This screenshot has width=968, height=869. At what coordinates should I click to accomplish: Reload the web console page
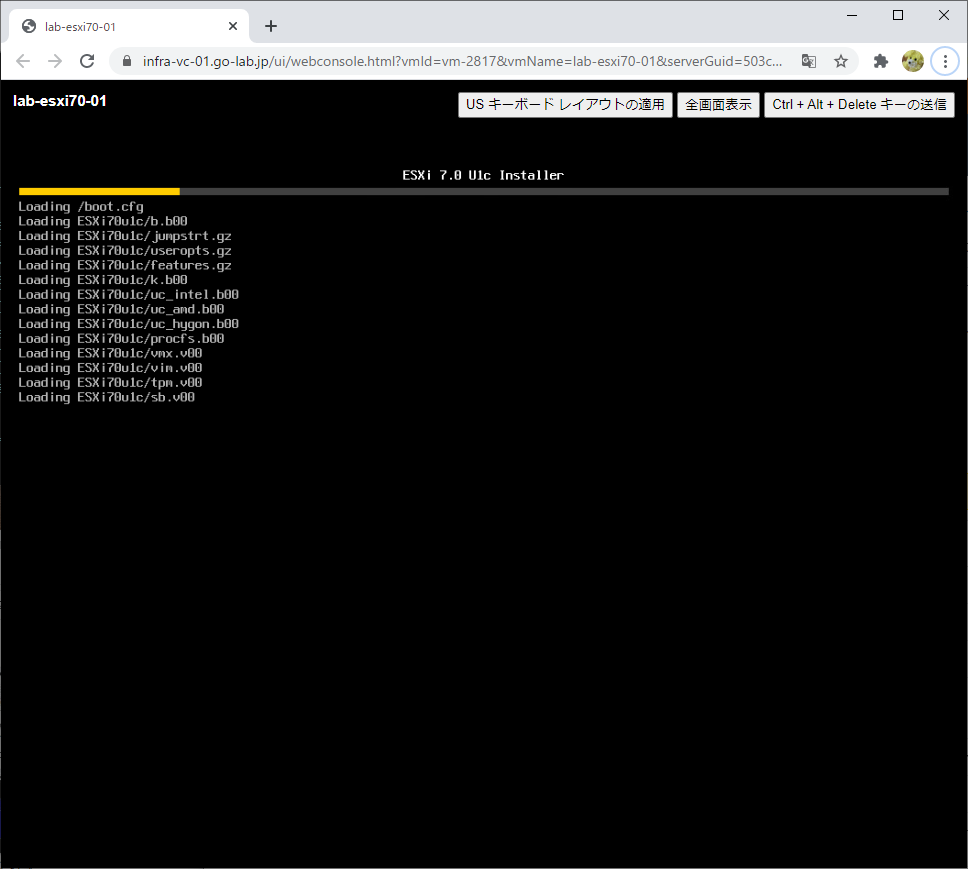(87, 61)
